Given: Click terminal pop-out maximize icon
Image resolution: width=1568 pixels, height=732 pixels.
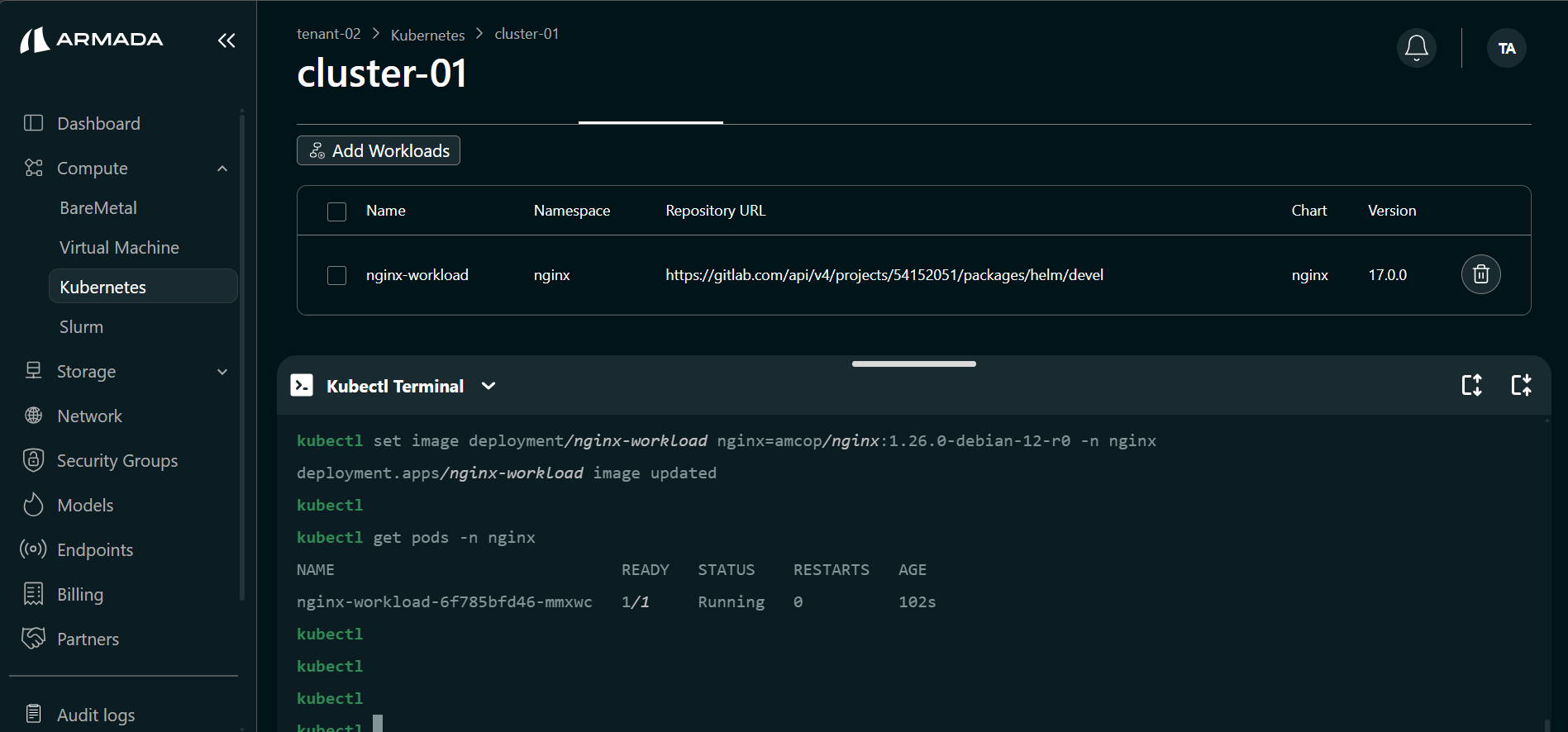Looking at the screenshot, I should pyautogui.click(x=1521, y=385).
